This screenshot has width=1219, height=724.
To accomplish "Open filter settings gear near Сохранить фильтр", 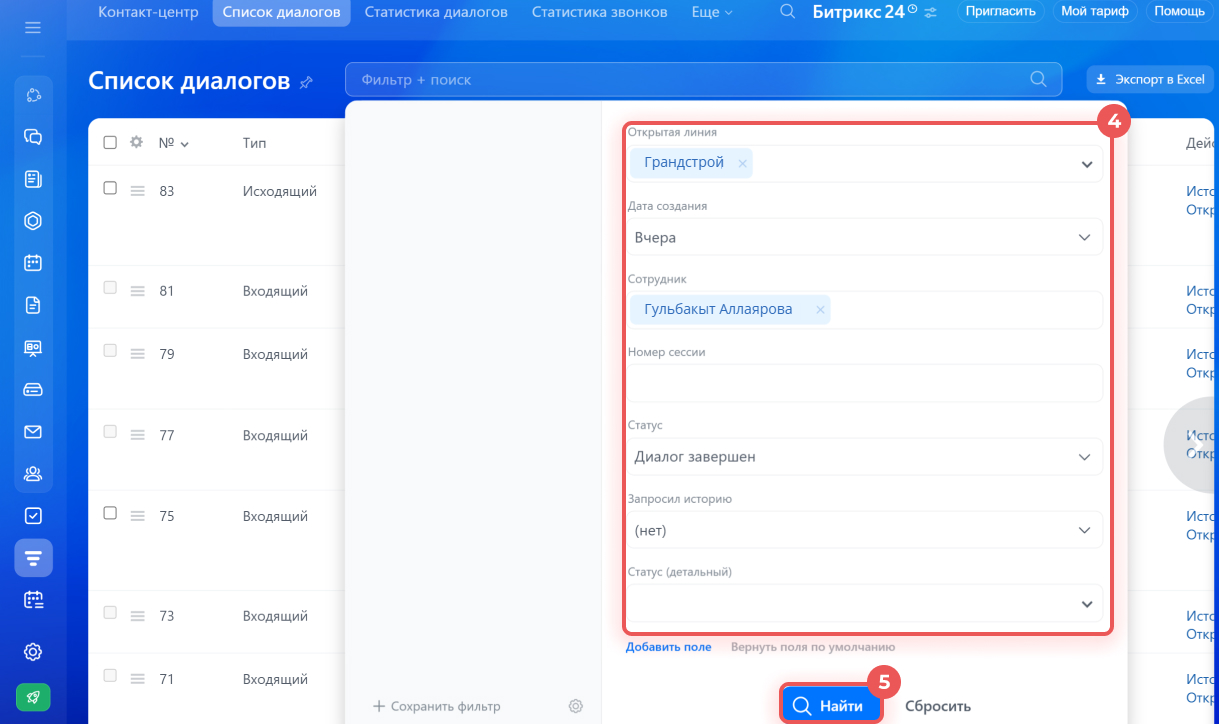I will (576, 706).
